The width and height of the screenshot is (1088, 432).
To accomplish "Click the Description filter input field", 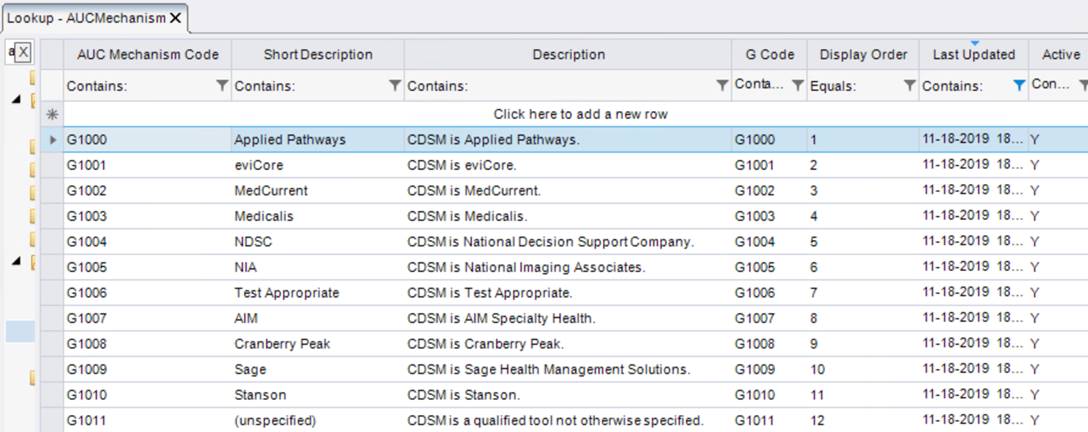I will (x=558, y=86).
